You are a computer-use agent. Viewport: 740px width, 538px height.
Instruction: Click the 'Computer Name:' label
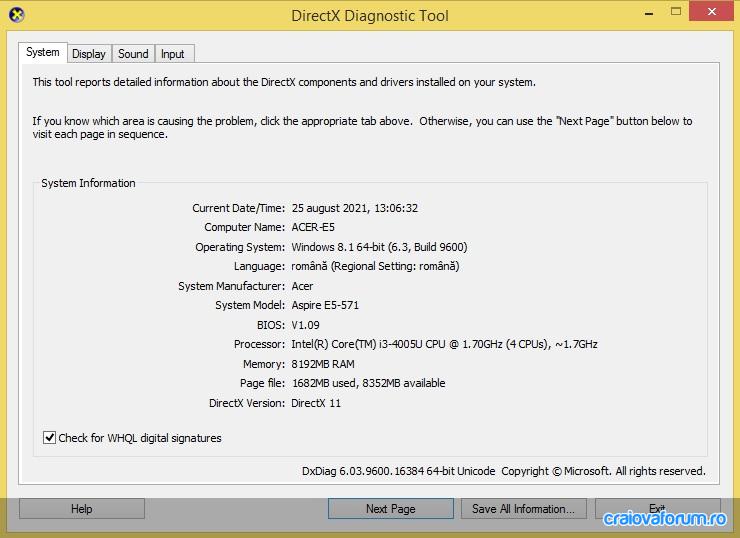[x=244, y=227]
